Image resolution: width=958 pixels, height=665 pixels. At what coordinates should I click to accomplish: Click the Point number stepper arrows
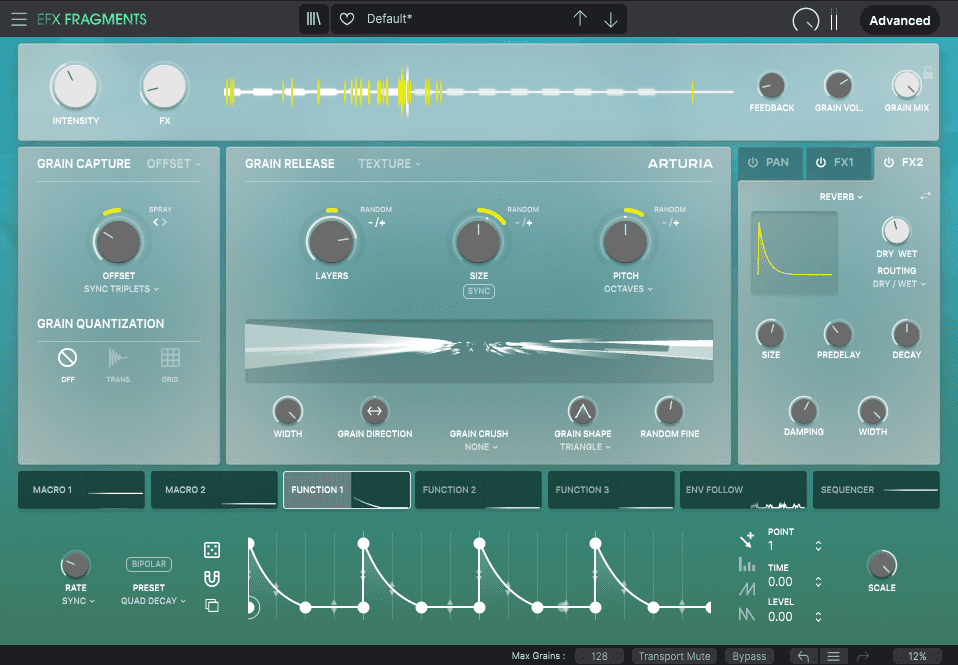pos(818,546)
